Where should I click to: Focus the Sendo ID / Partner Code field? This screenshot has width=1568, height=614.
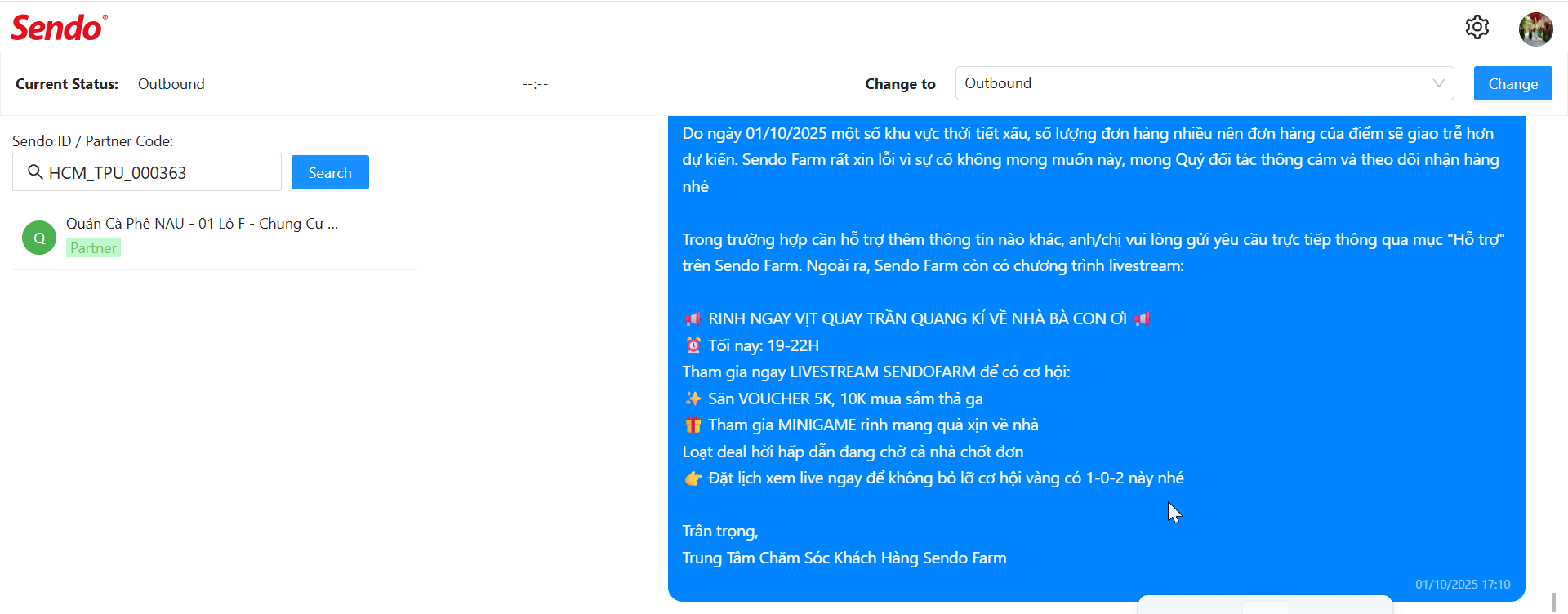tap(147, 172)
